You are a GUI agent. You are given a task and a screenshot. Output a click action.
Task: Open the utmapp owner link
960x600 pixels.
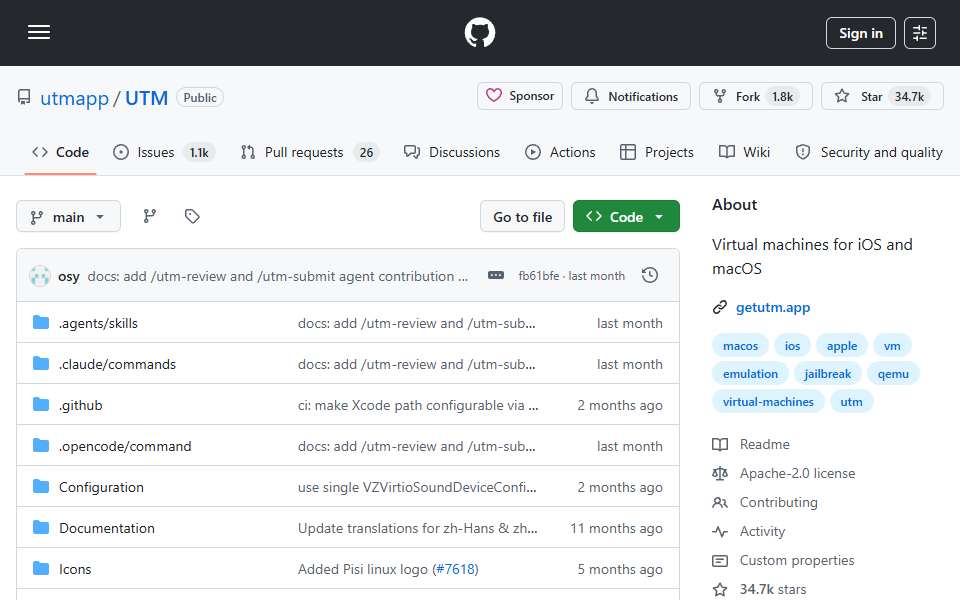click(x=74, y=98)
